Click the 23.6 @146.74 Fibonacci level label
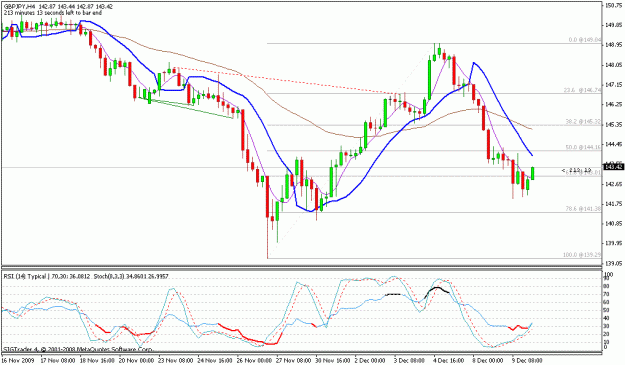 pyautogui.click(x=583, y=90)
